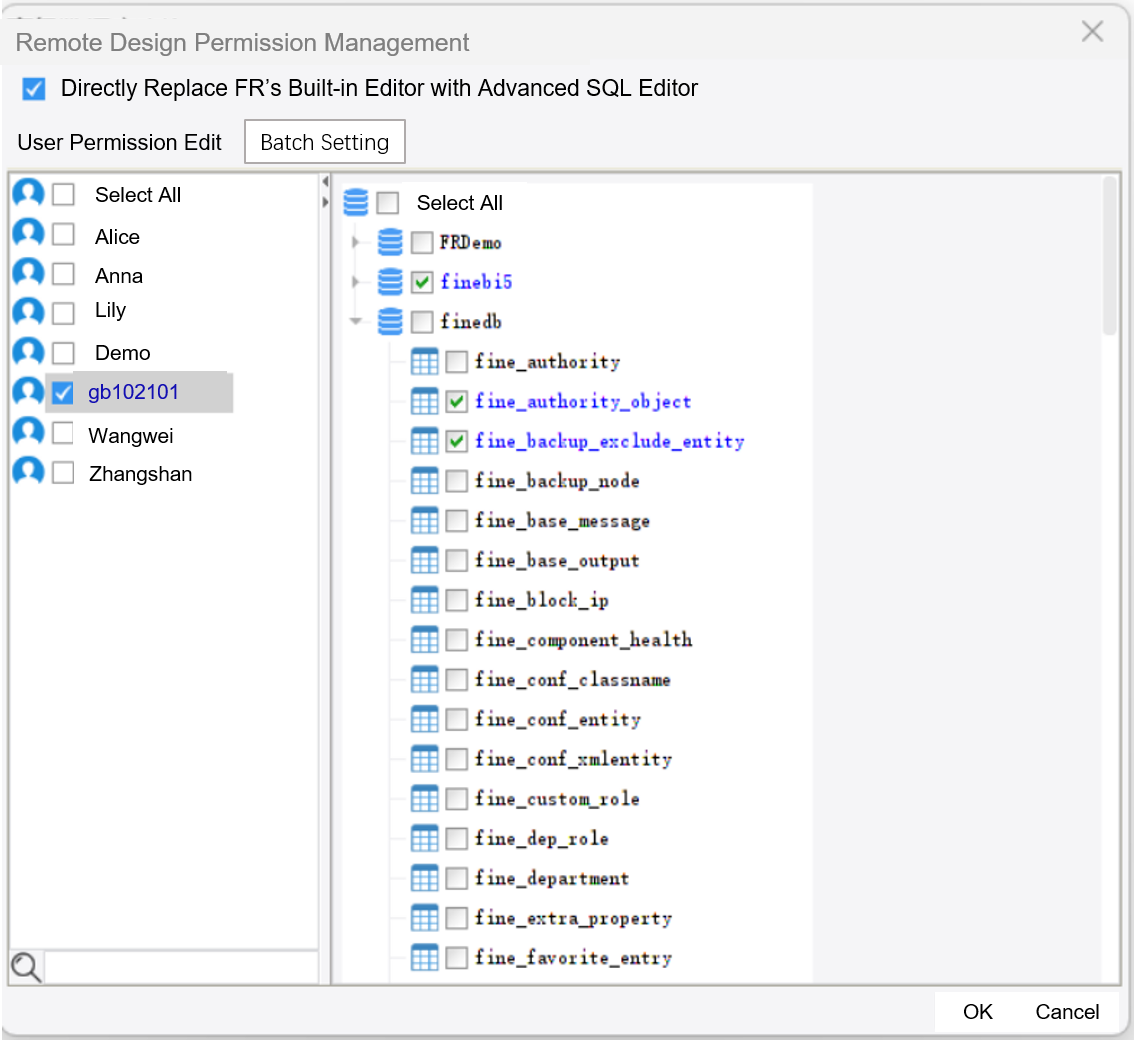Select the fine_conf_xmlentity table row

pyautogui.click(x=573, y=759)
